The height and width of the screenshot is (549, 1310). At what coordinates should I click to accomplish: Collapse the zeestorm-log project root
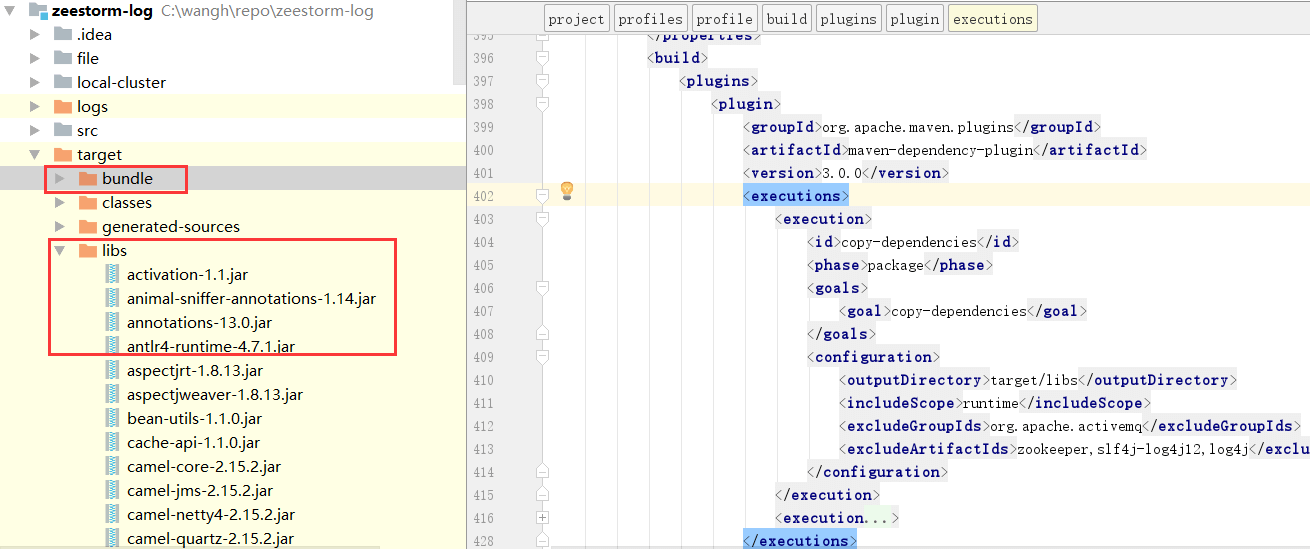[x=11, y=11]
